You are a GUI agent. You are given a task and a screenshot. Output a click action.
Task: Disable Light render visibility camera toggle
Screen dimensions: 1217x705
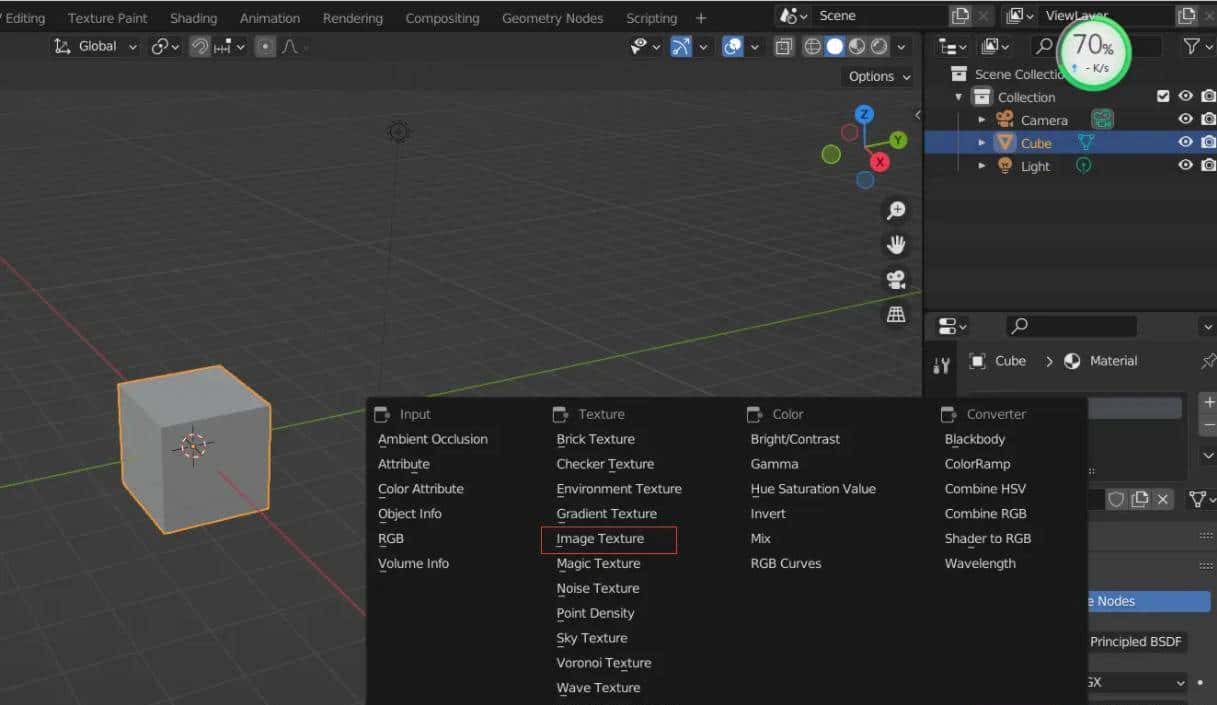pos(1209,165)
